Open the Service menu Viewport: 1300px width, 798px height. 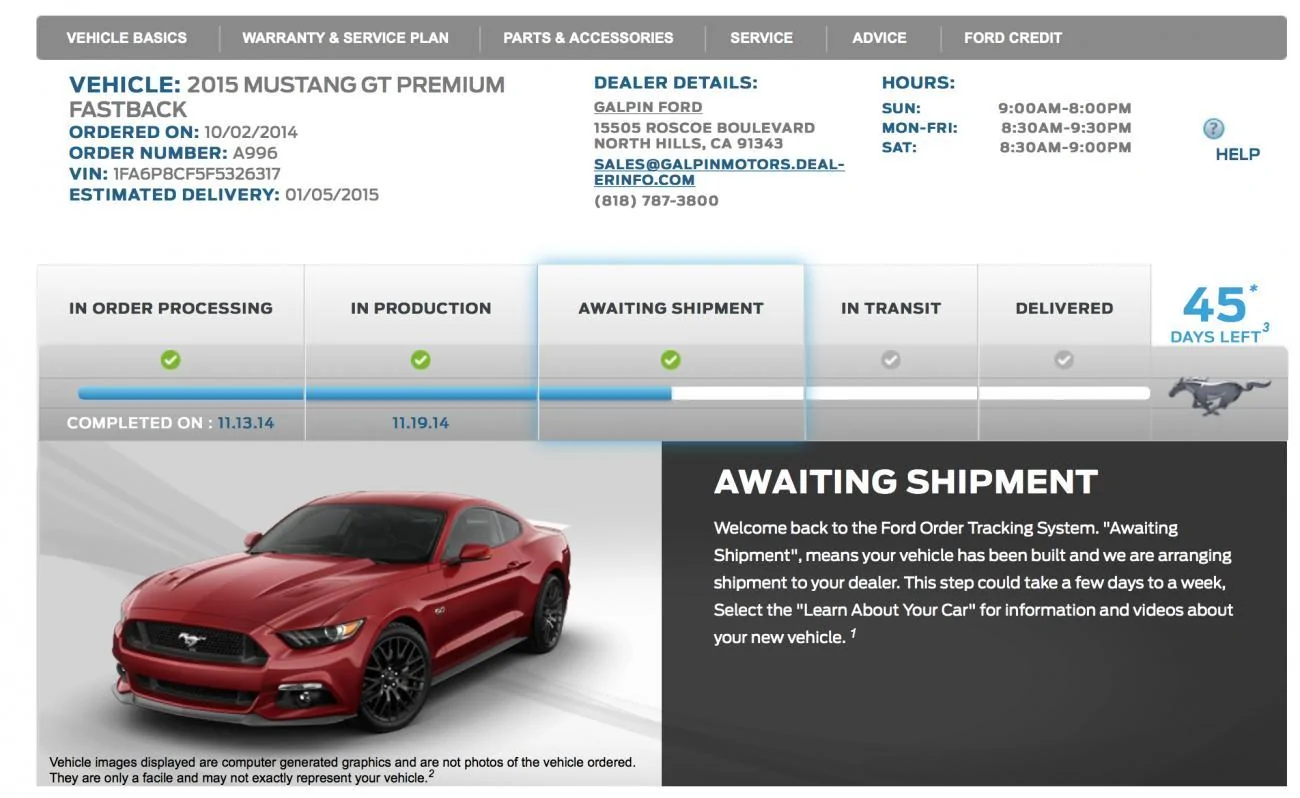(761, 38)
